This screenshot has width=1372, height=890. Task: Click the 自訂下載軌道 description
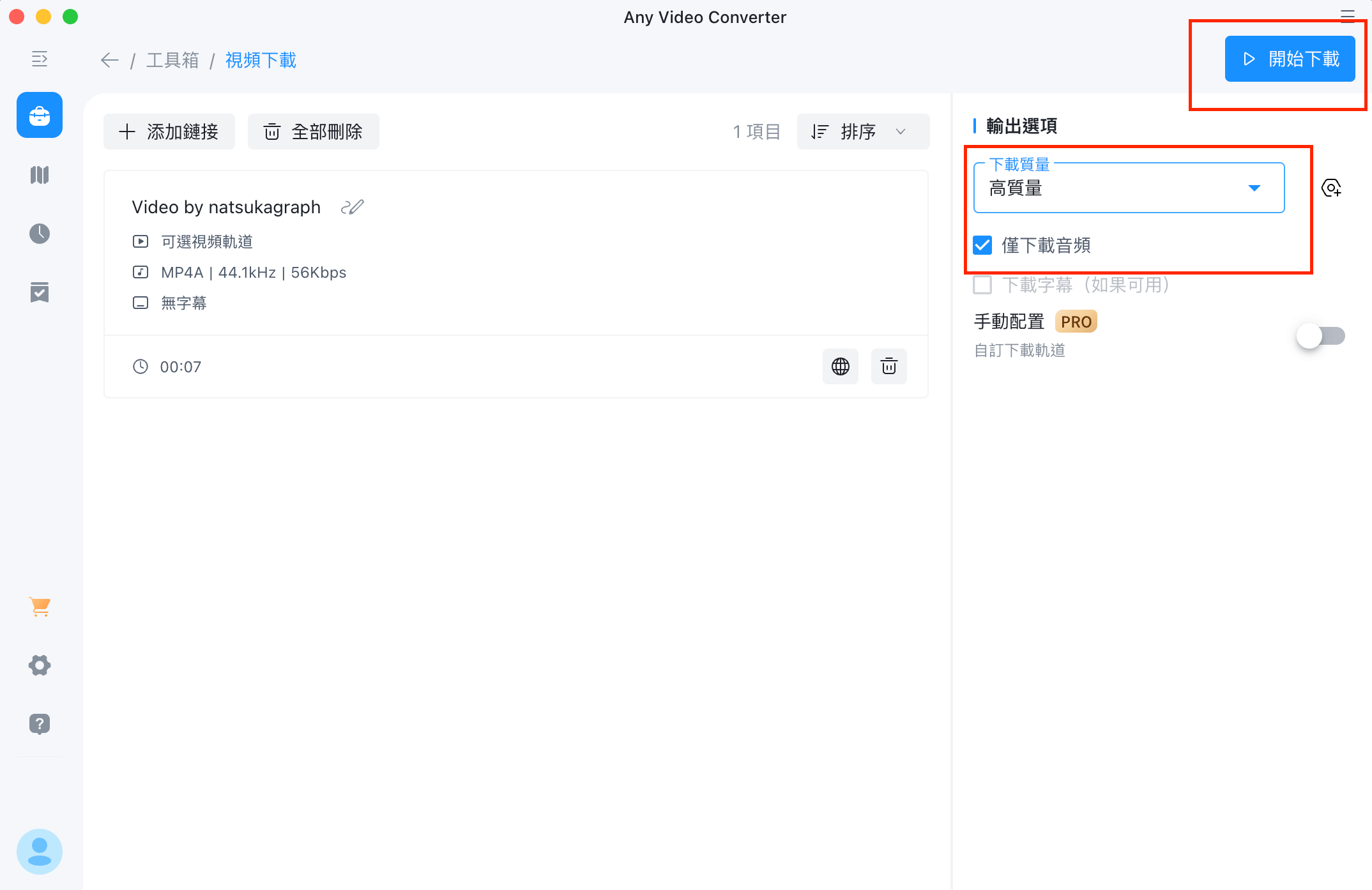[1019, 350]
